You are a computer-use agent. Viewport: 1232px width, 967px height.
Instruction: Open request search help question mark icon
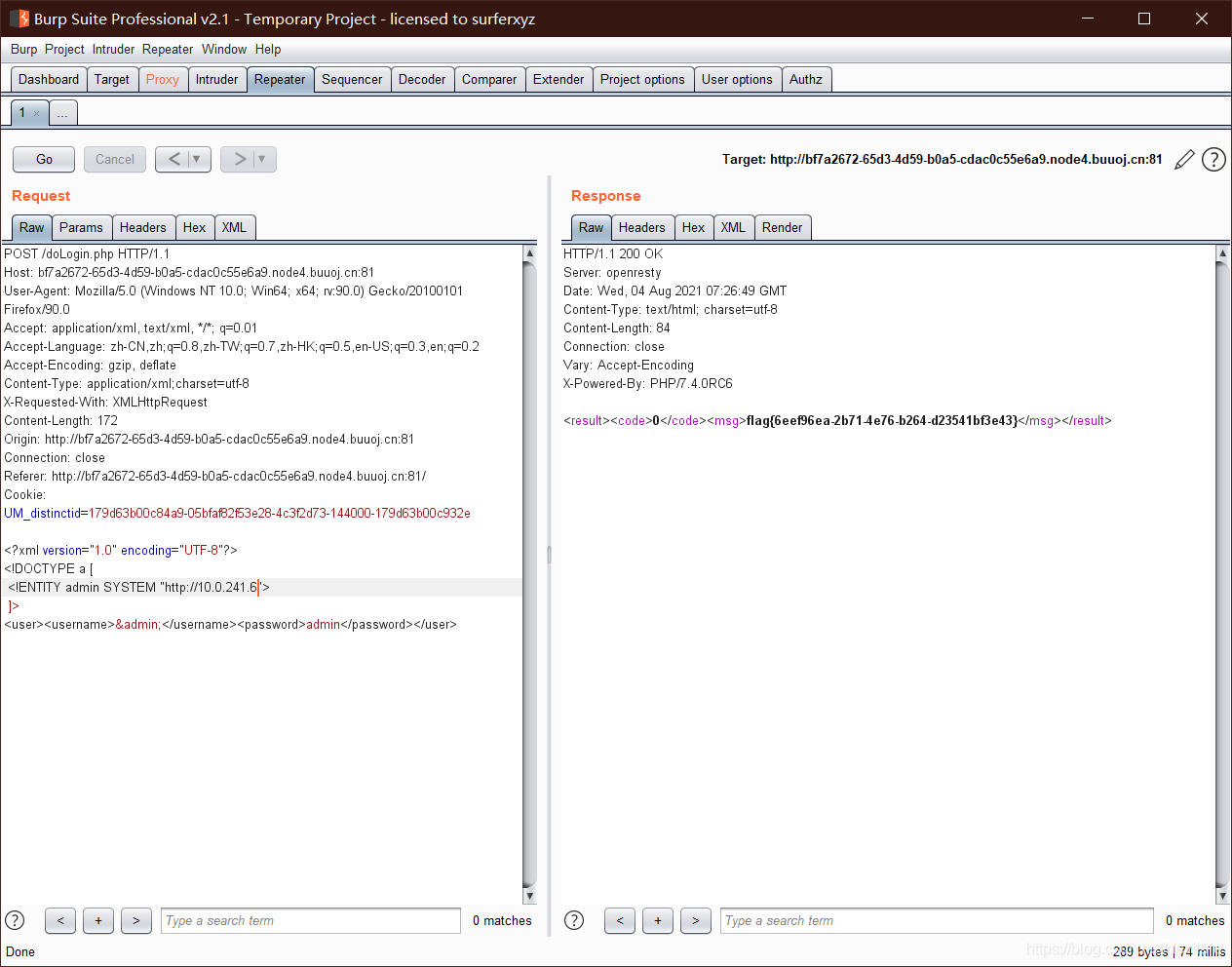pyautogui.click(x=15, y=920)
